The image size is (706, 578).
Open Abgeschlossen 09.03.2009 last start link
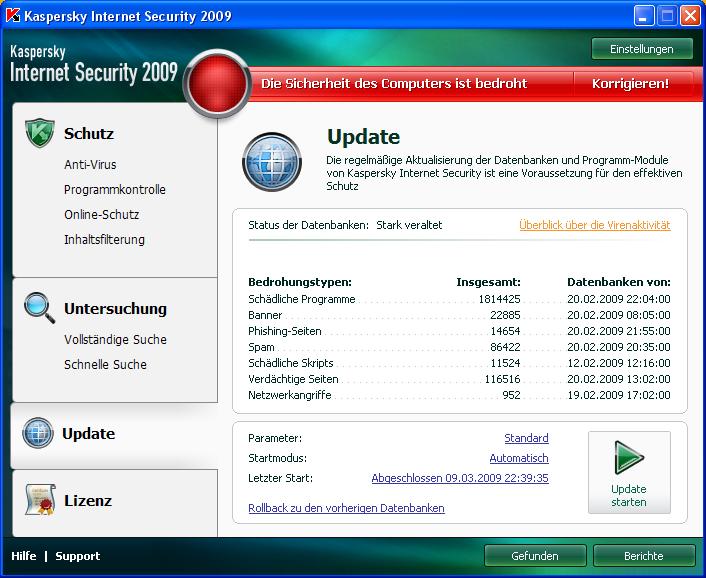(x=460, y=478)
